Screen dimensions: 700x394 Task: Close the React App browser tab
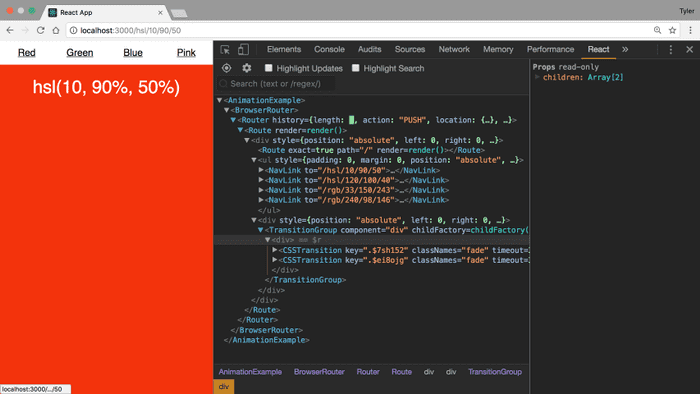tap(160, 12)
